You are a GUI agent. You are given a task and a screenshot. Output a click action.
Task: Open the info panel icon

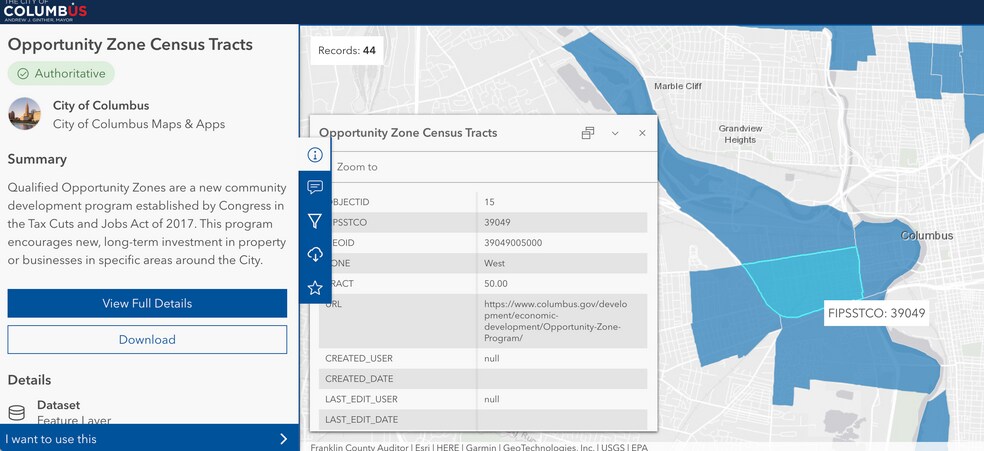[x=315, y=154]
